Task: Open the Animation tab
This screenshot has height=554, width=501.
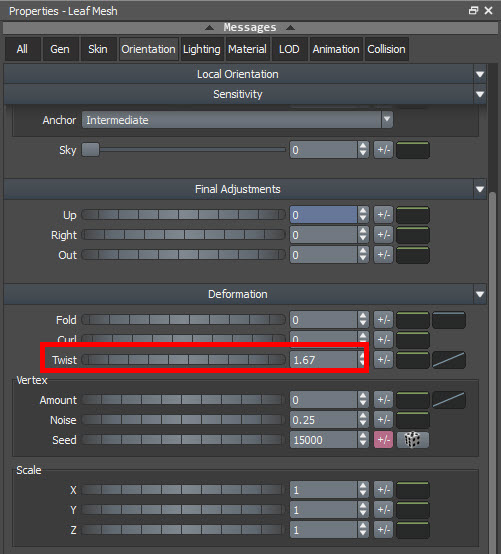Action: coord(336,49)
